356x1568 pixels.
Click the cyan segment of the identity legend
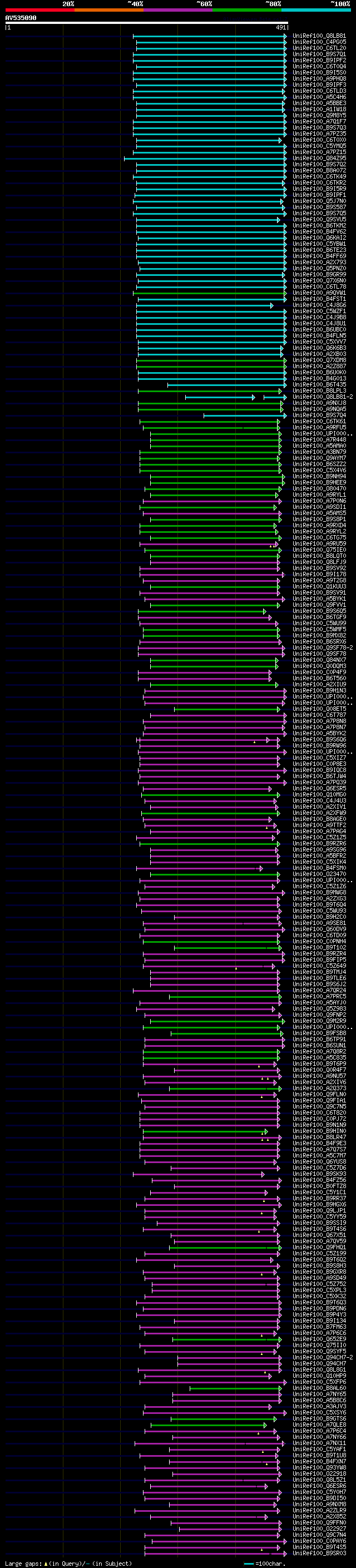316,10
